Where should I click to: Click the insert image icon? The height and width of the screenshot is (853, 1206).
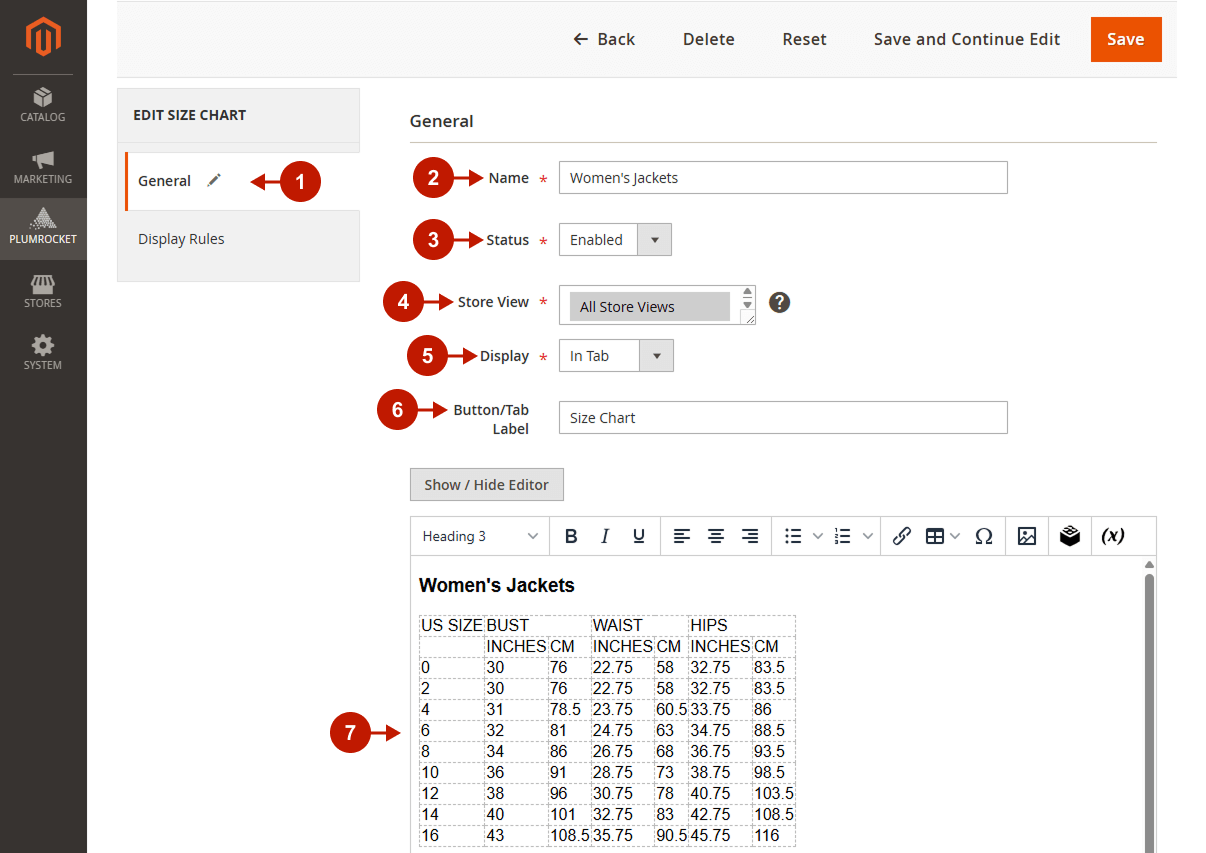pyautogui.click(x=1027, y=536)
